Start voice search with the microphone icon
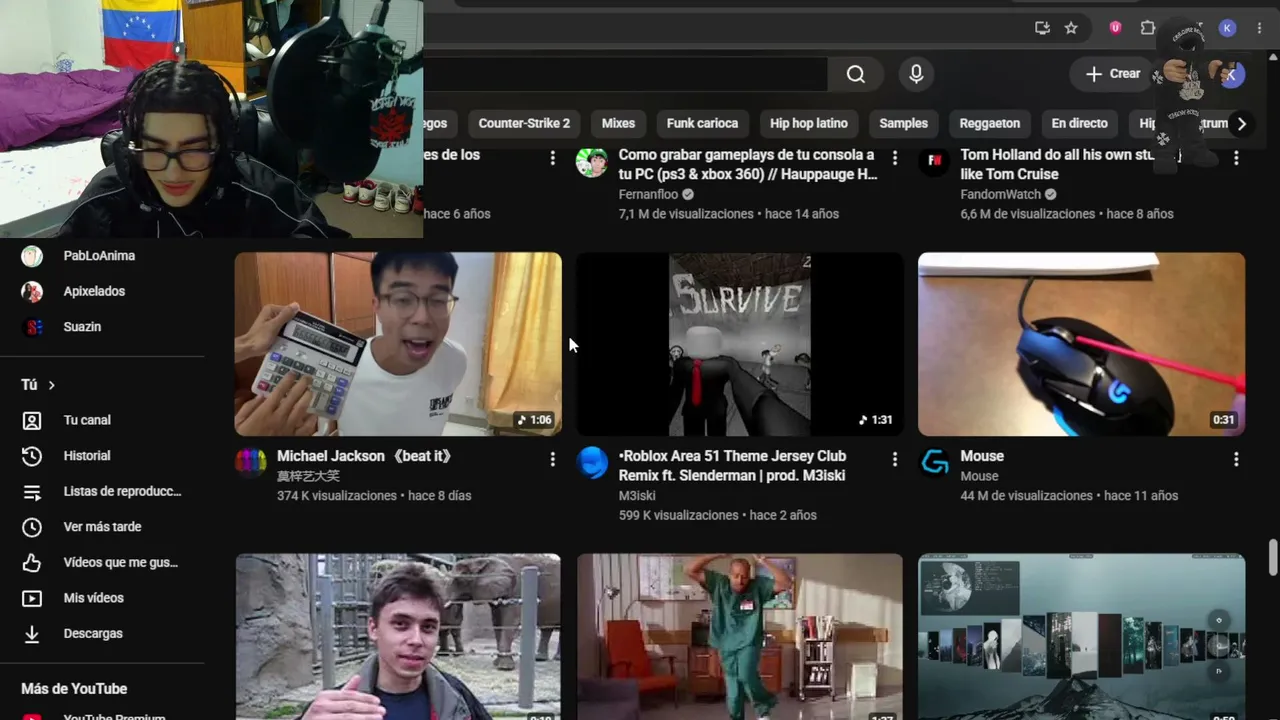1280x720 pixels. [916, 74]
